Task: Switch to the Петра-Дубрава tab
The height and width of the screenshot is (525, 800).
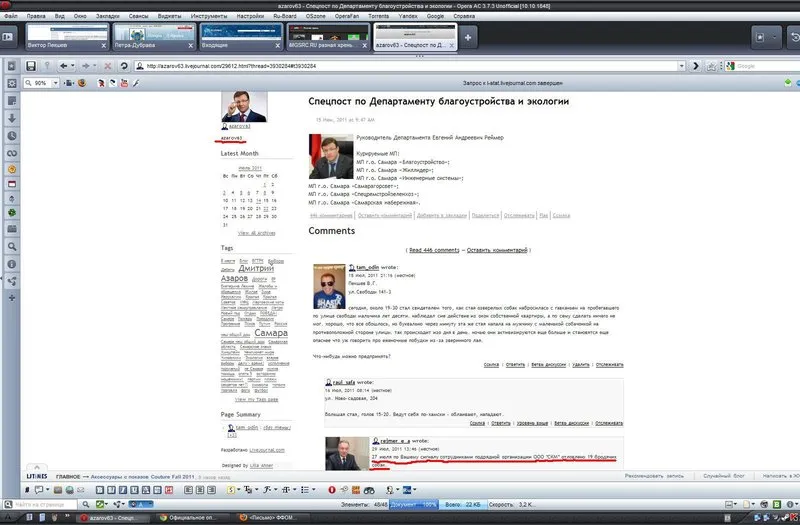Action: [154, 37]
